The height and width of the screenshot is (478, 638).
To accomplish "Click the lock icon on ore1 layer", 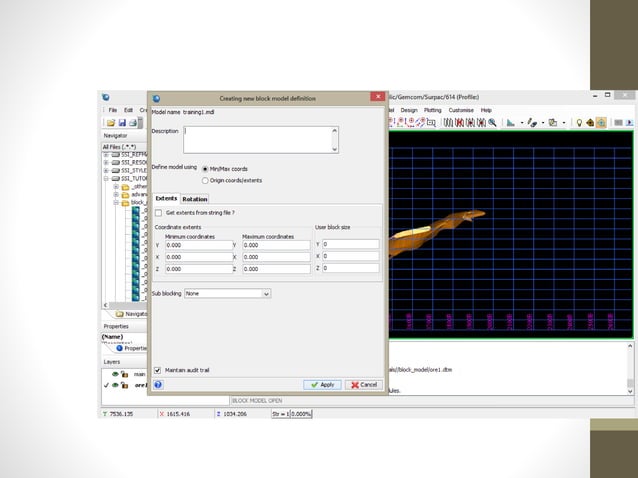I will (125, 385).
